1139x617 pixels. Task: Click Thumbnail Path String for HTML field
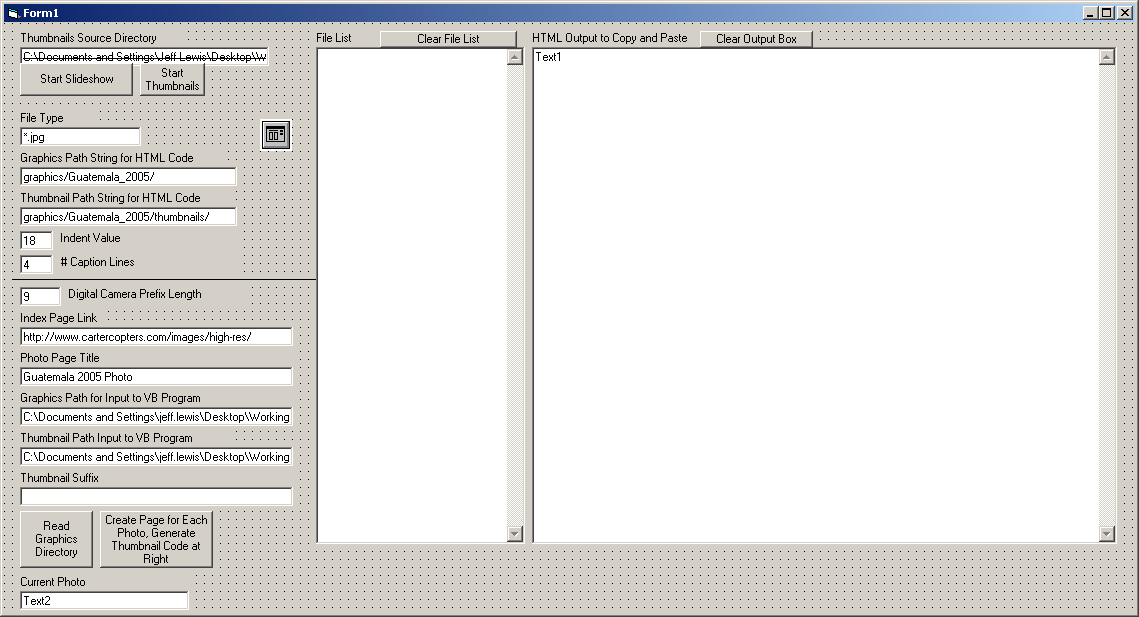(128, 217)
